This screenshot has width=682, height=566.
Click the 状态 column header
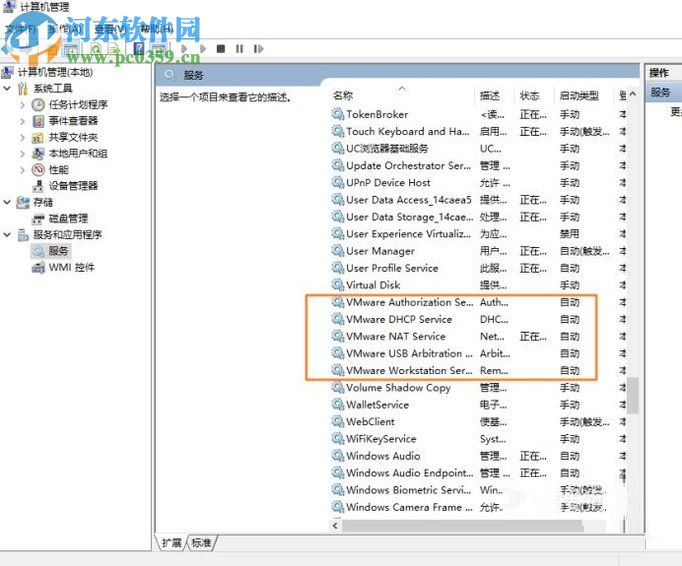[x=529, y=95]
